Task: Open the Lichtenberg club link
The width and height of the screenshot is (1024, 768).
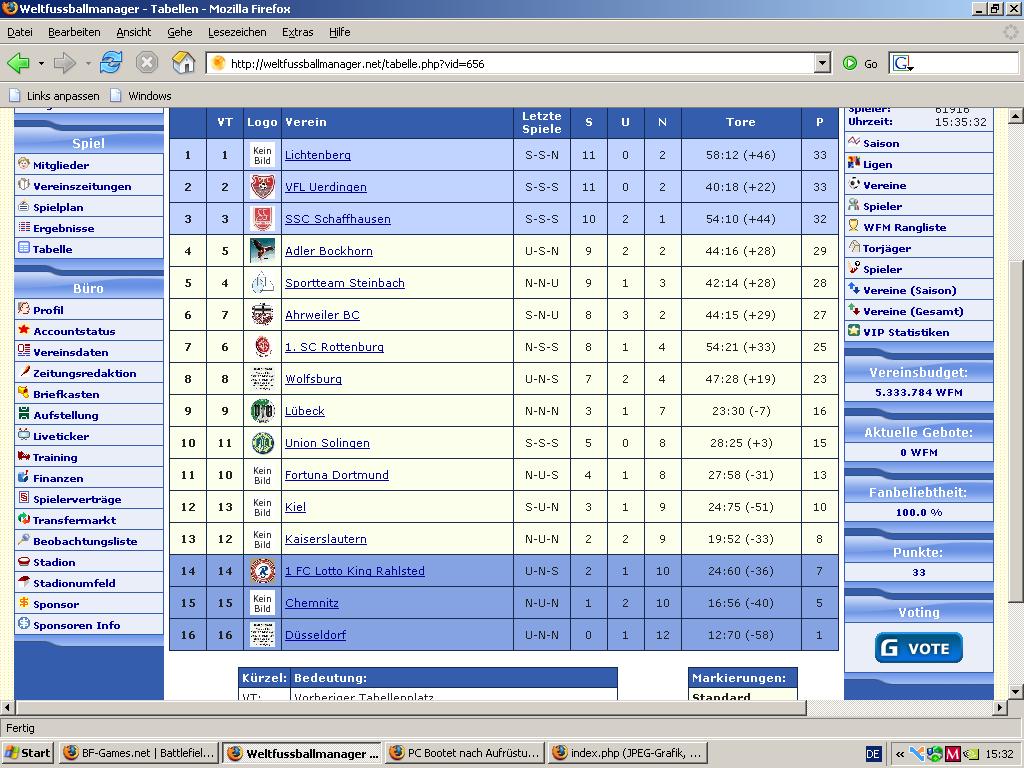Action: (317, 155)
